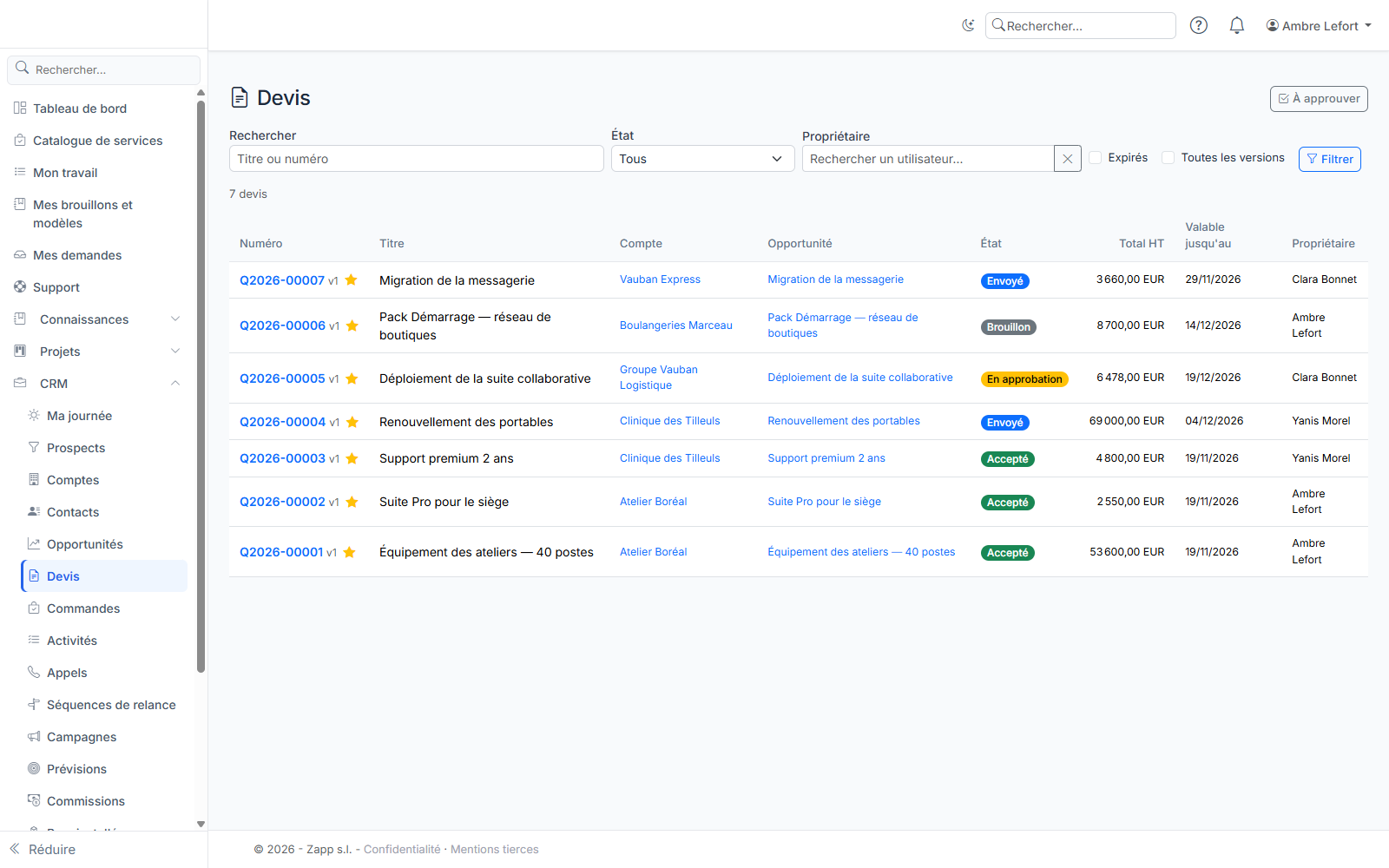
Task: Click the Ma journée sun icon
Action: coord(34,415)
